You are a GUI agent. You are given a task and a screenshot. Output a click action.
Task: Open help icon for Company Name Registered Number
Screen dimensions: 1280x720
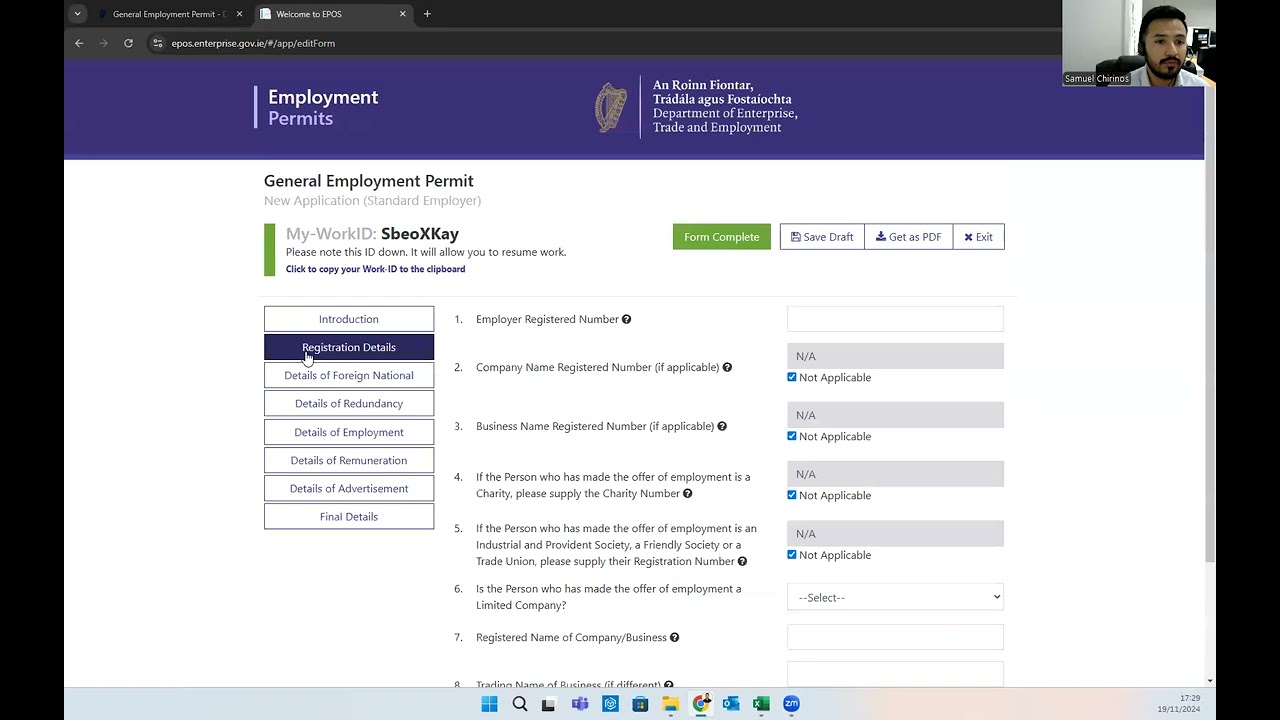point(727,367)
